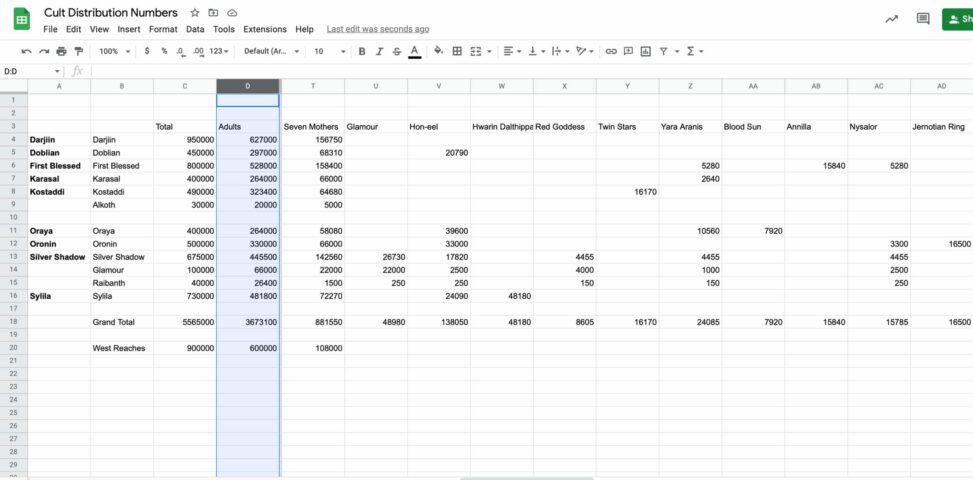Screen dimensions: 973x480
Task: Expand the Default font family dropdown
Action: pyautogui.click(x=271, y=51)
